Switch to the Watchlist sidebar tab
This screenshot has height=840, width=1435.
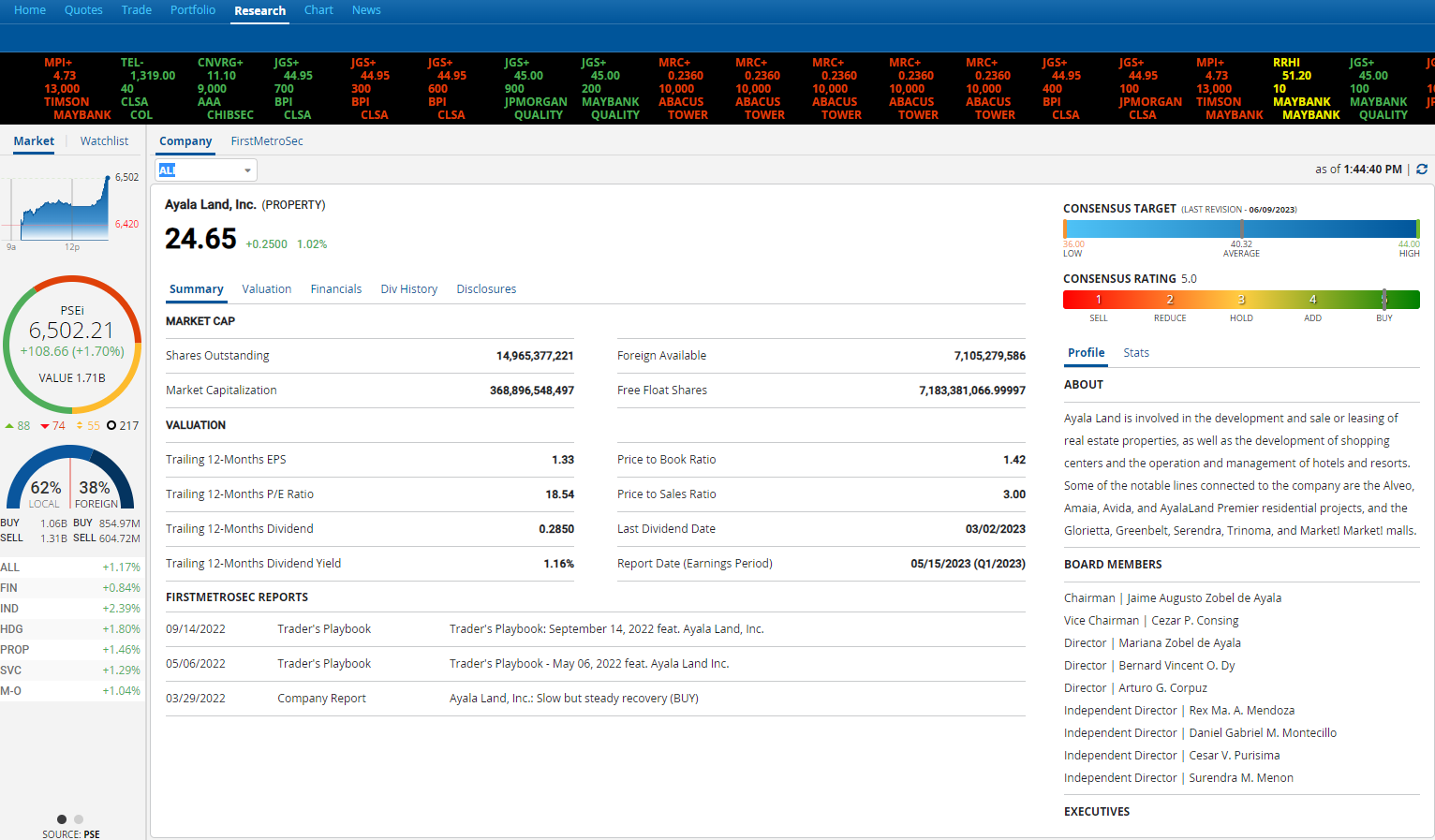point(104,141)
